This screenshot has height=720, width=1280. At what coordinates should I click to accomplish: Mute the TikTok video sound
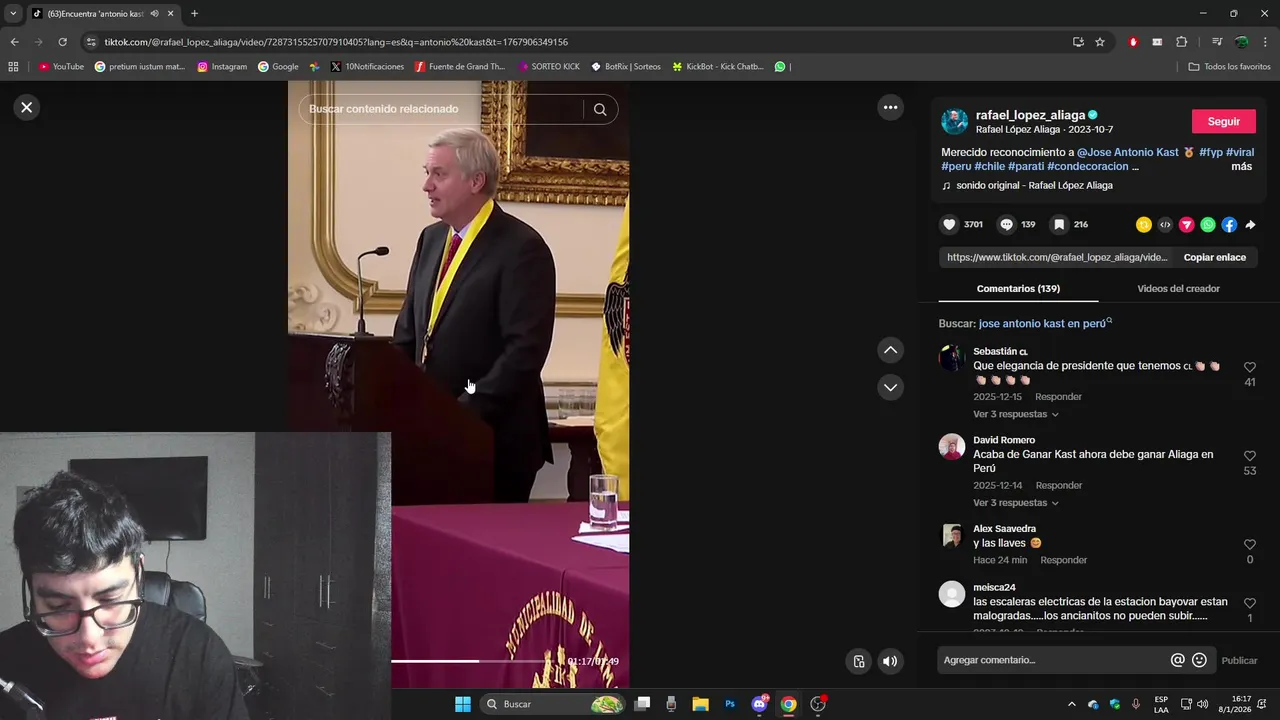[890, 661]
